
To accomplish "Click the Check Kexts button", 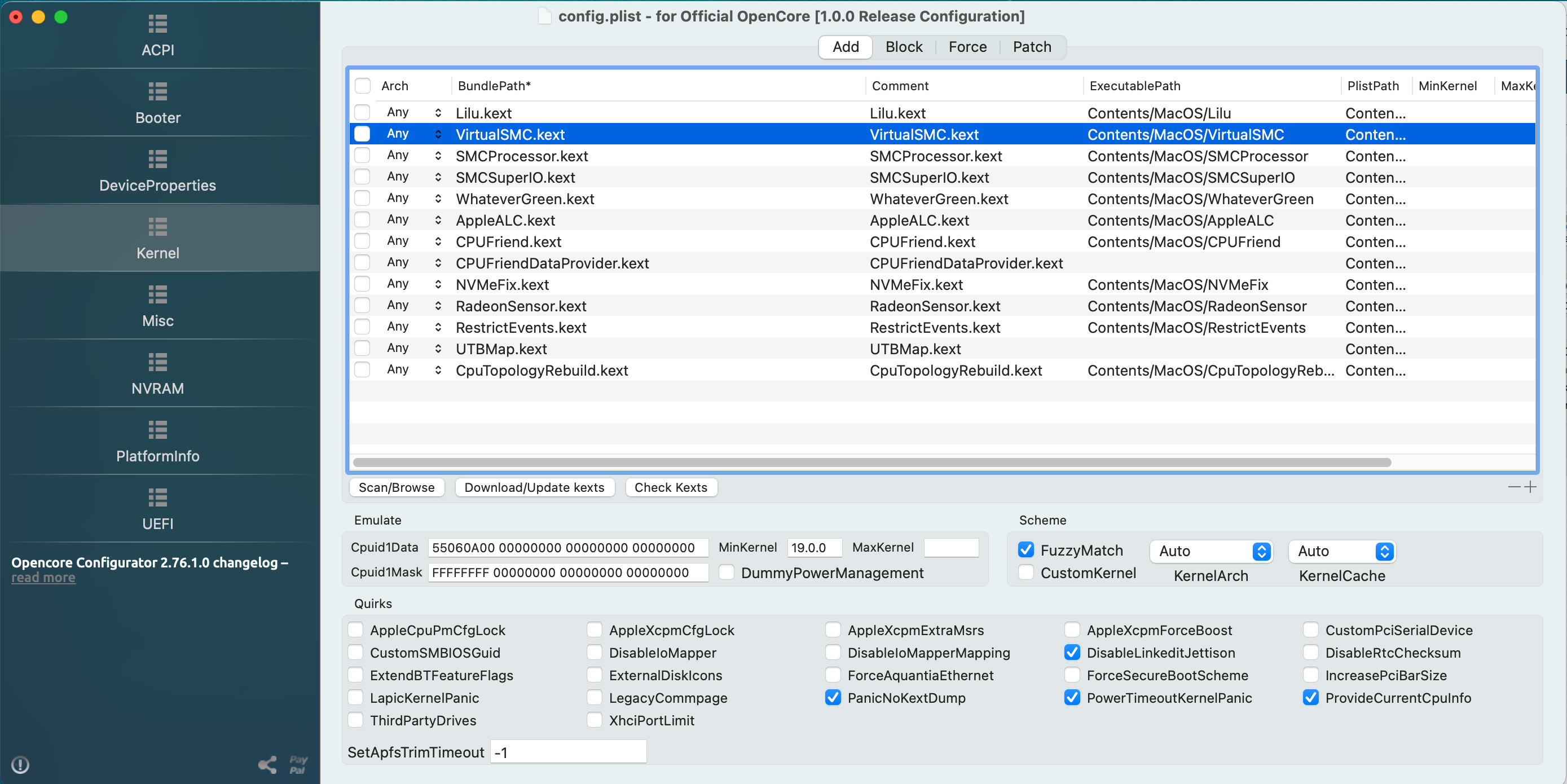I will [670, 487].
